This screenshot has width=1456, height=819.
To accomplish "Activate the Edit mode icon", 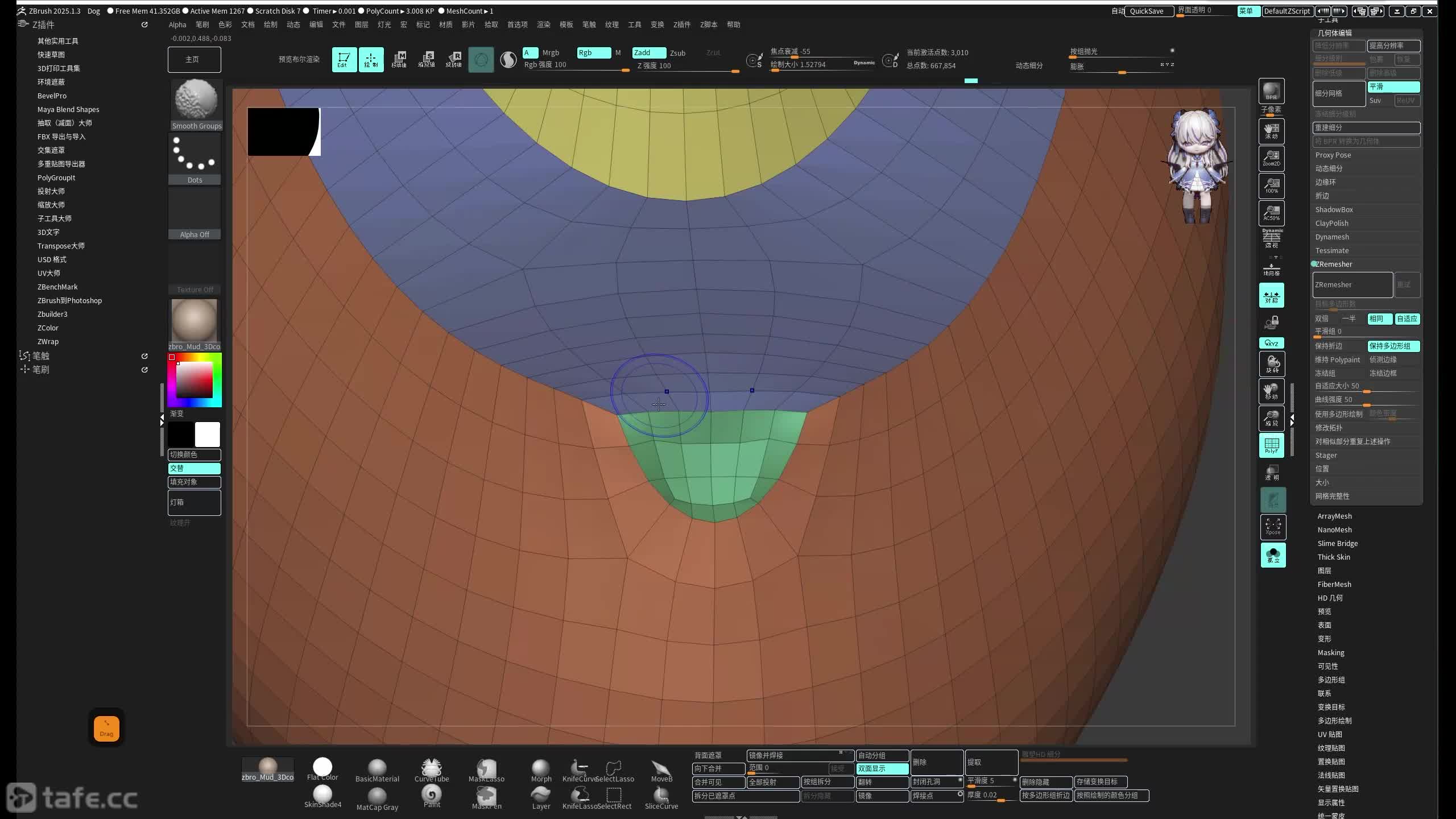I will tap(344, 59).
